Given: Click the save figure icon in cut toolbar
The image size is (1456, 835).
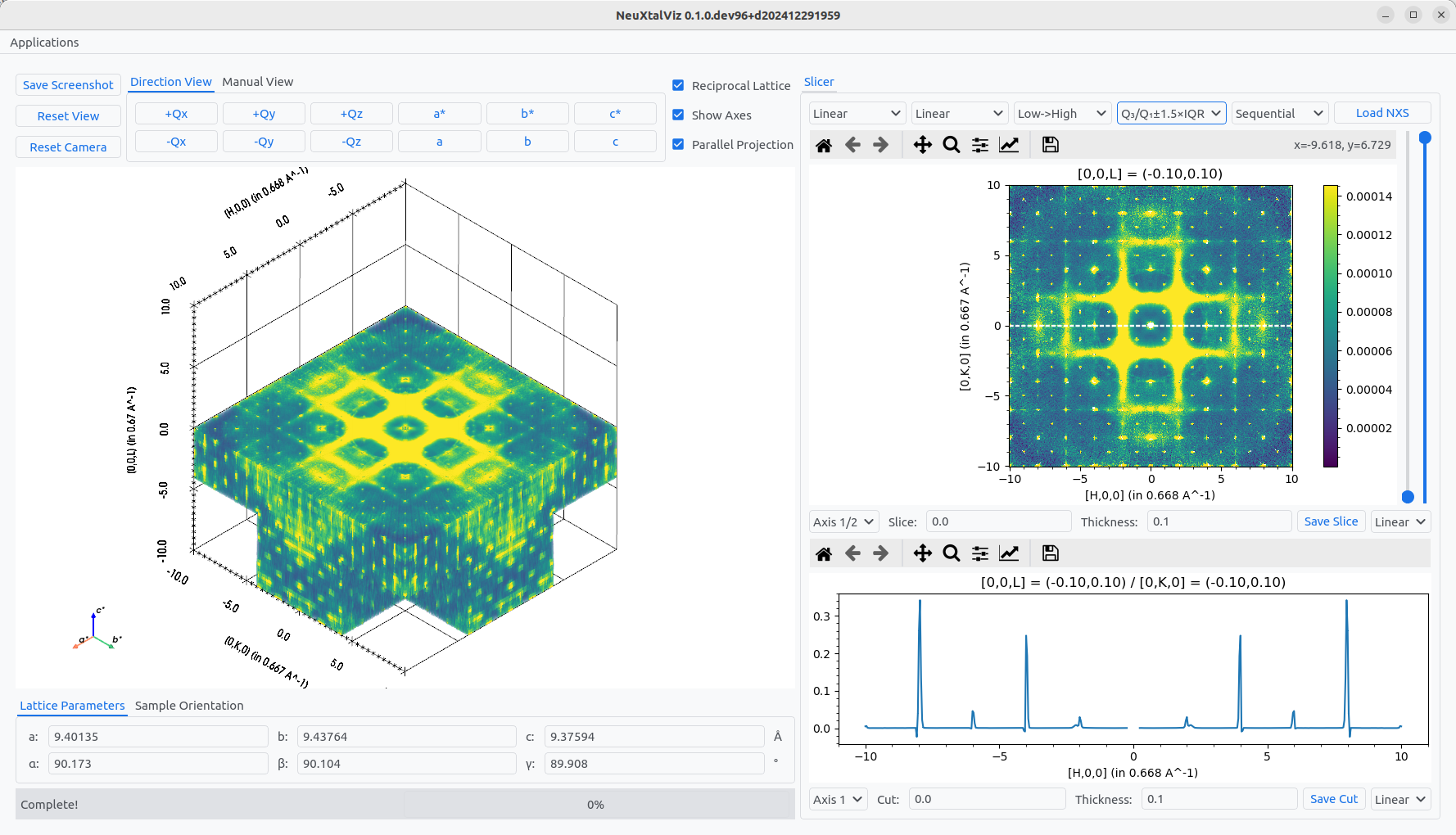Looking at the screenshot, I should coord(1050,553).
